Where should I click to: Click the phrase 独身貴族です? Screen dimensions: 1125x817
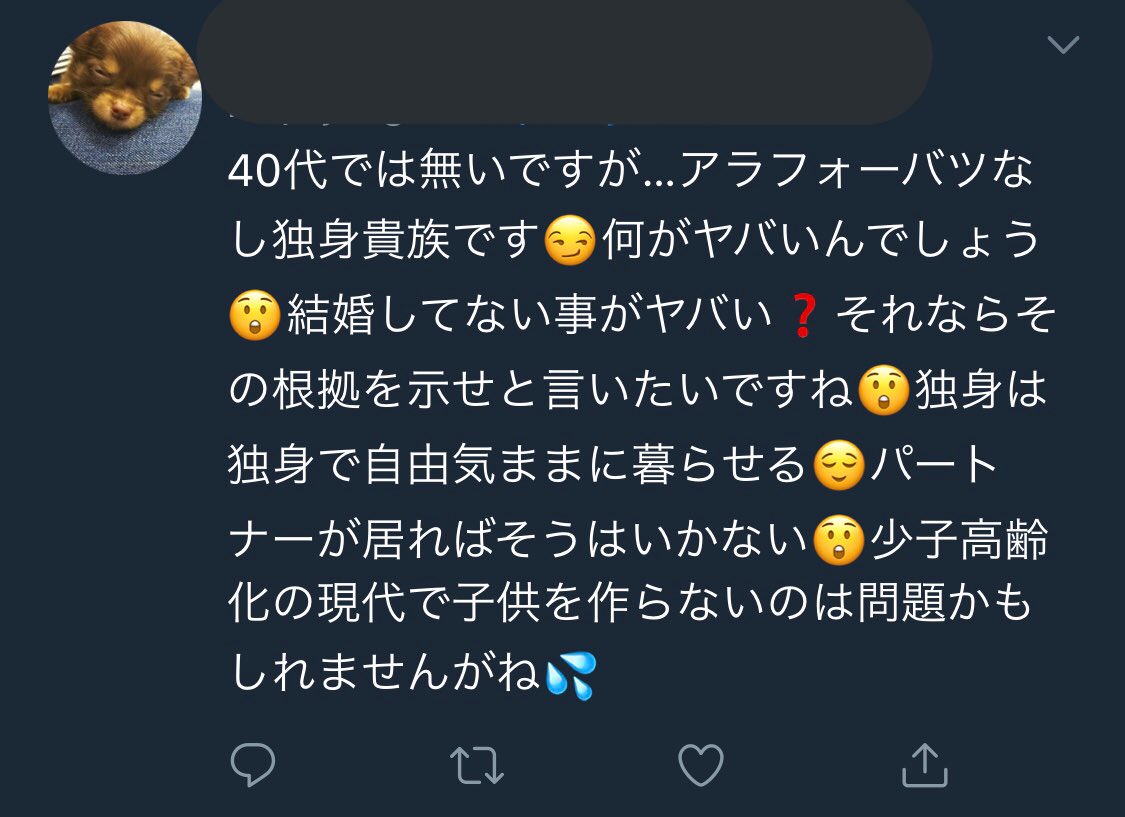coord(405,240)
